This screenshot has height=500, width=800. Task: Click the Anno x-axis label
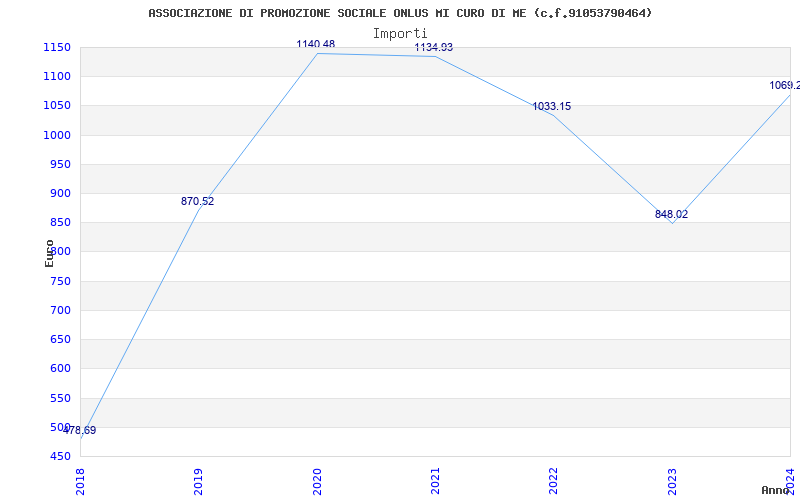coord(776,490)
